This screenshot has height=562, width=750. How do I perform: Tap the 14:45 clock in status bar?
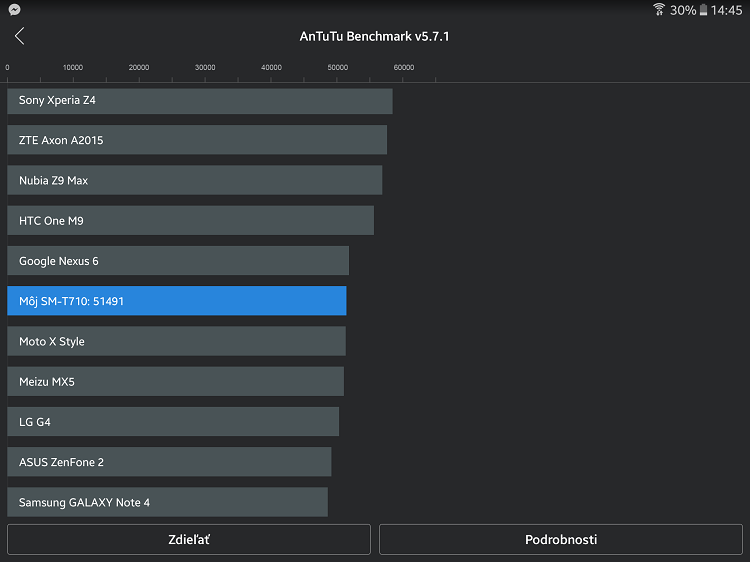pyautogui.click(x=727, y=10)
